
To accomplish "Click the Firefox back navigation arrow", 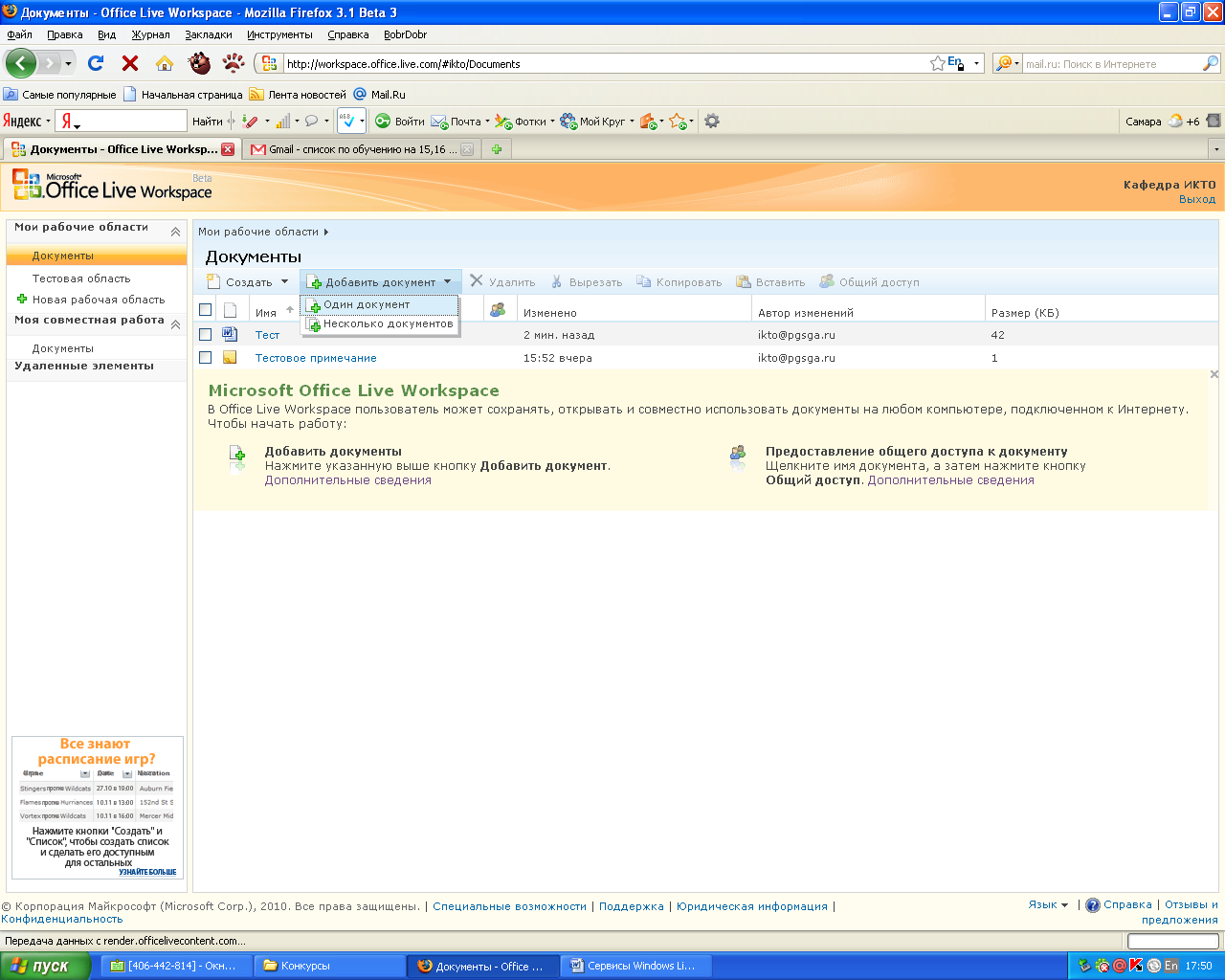I will (20, 63).
